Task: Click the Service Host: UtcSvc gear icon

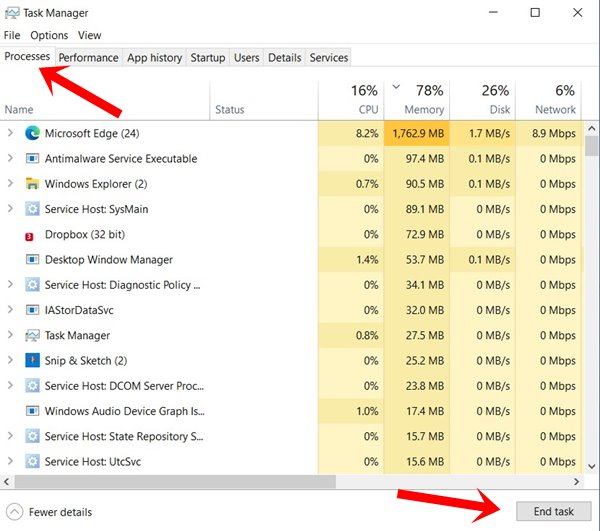Action: point(33,461)
